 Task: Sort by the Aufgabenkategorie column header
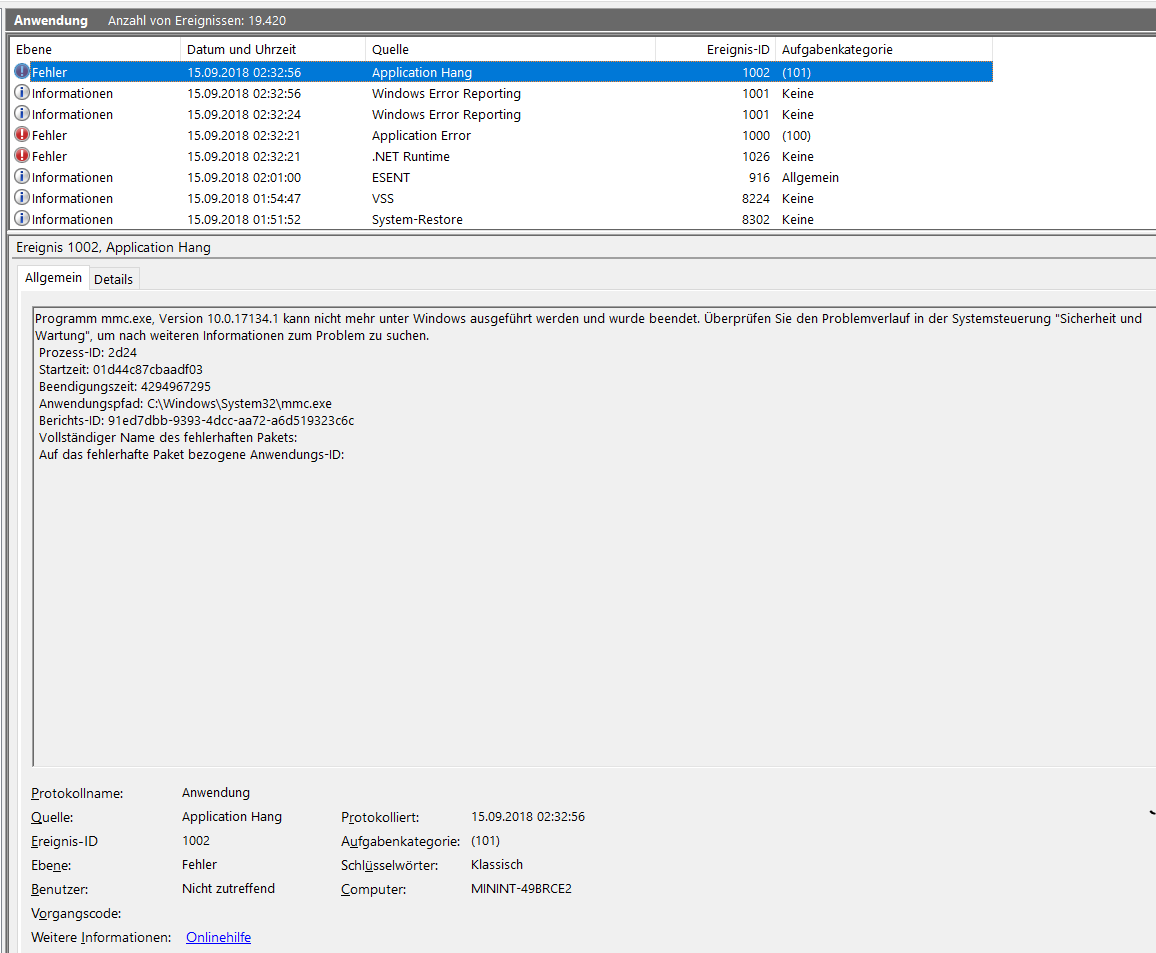(x=884, y=49)
